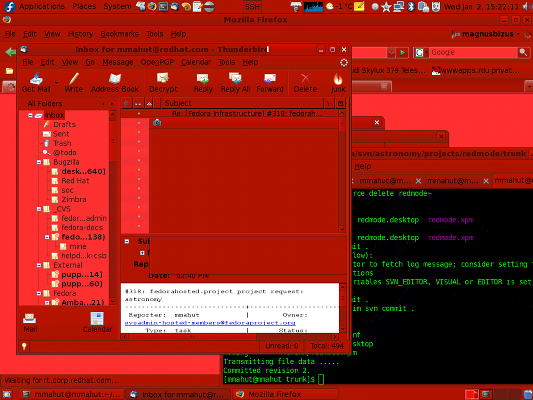Click the Subject column header
The image size is (533, 400).
click(242, 103)
